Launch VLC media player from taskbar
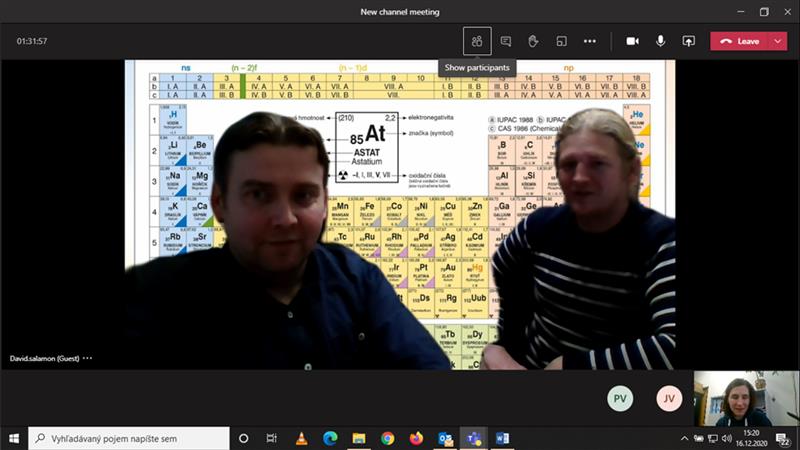 pyautogui.click(x=302, y=438)
